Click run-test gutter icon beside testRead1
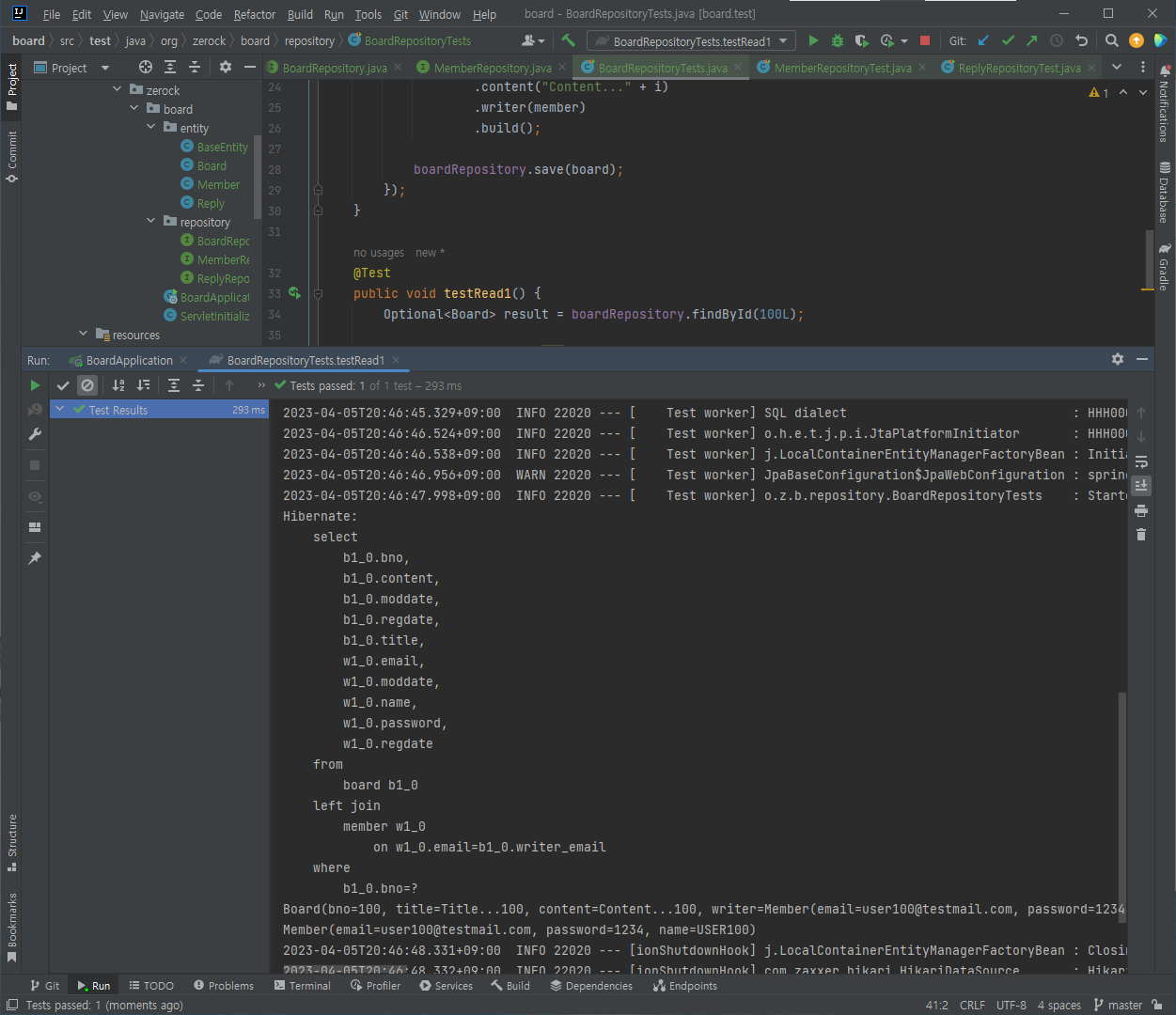1176x1015 pixels. pyautogui.click(x=295, y=293)
